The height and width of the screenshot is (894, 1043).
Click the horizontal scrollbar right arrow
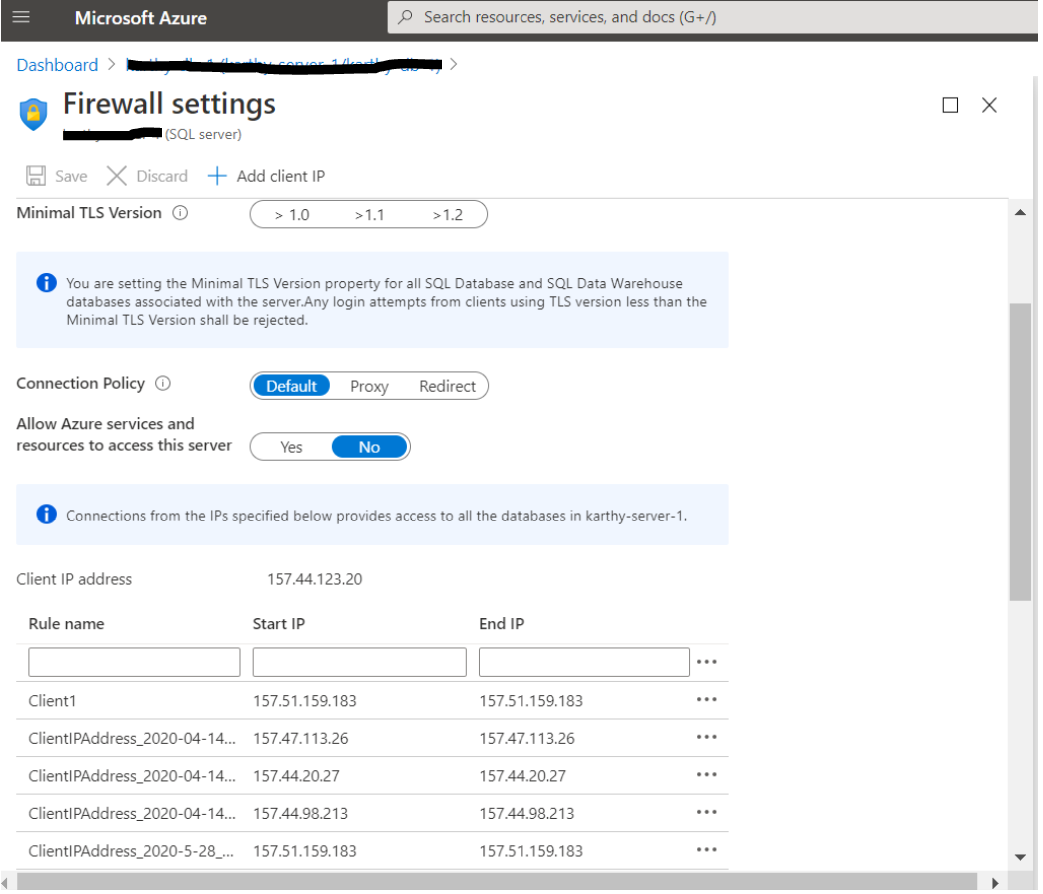[995, 883]
